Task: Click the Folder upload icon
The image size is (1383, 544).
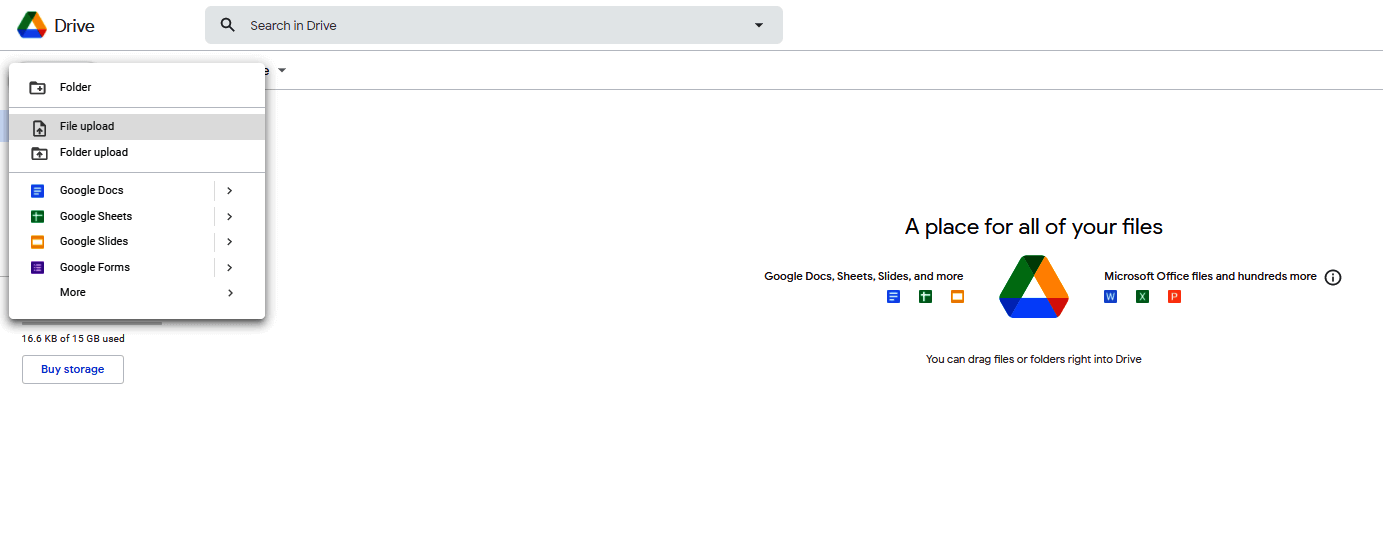Action: point(38,153)
